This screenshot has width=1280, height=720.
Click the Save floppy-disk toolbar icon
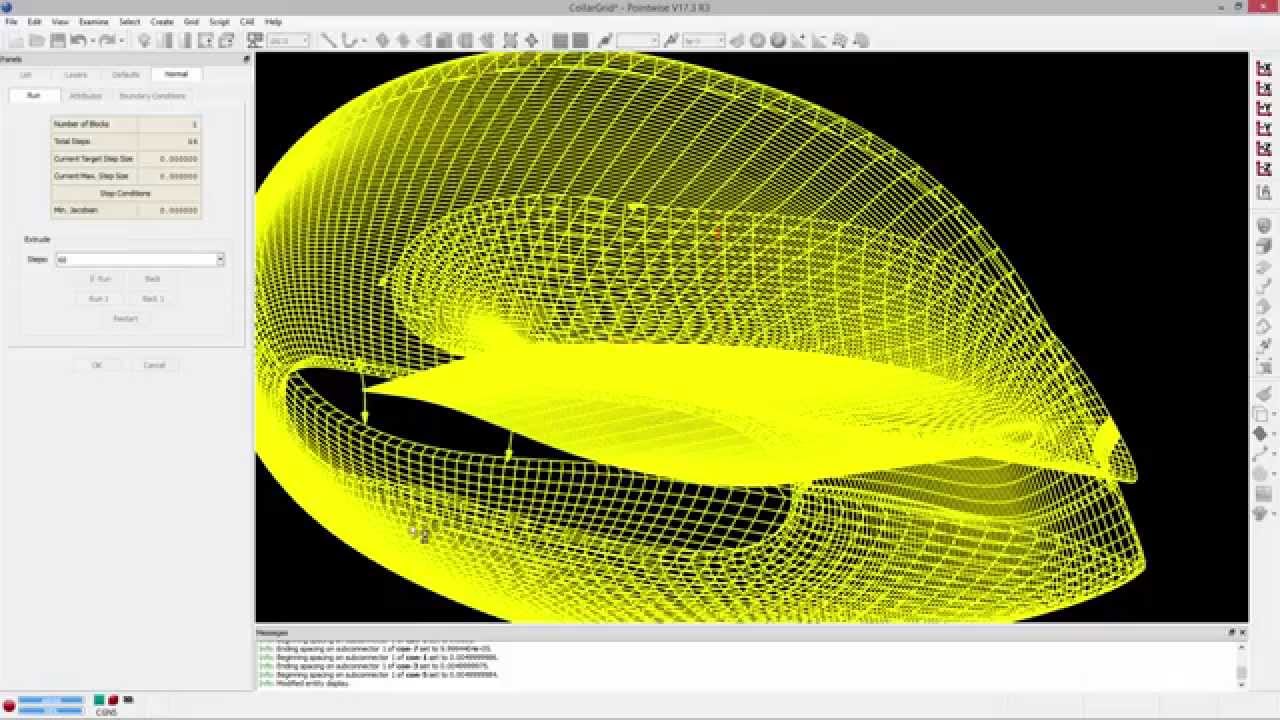coord(58,40)
